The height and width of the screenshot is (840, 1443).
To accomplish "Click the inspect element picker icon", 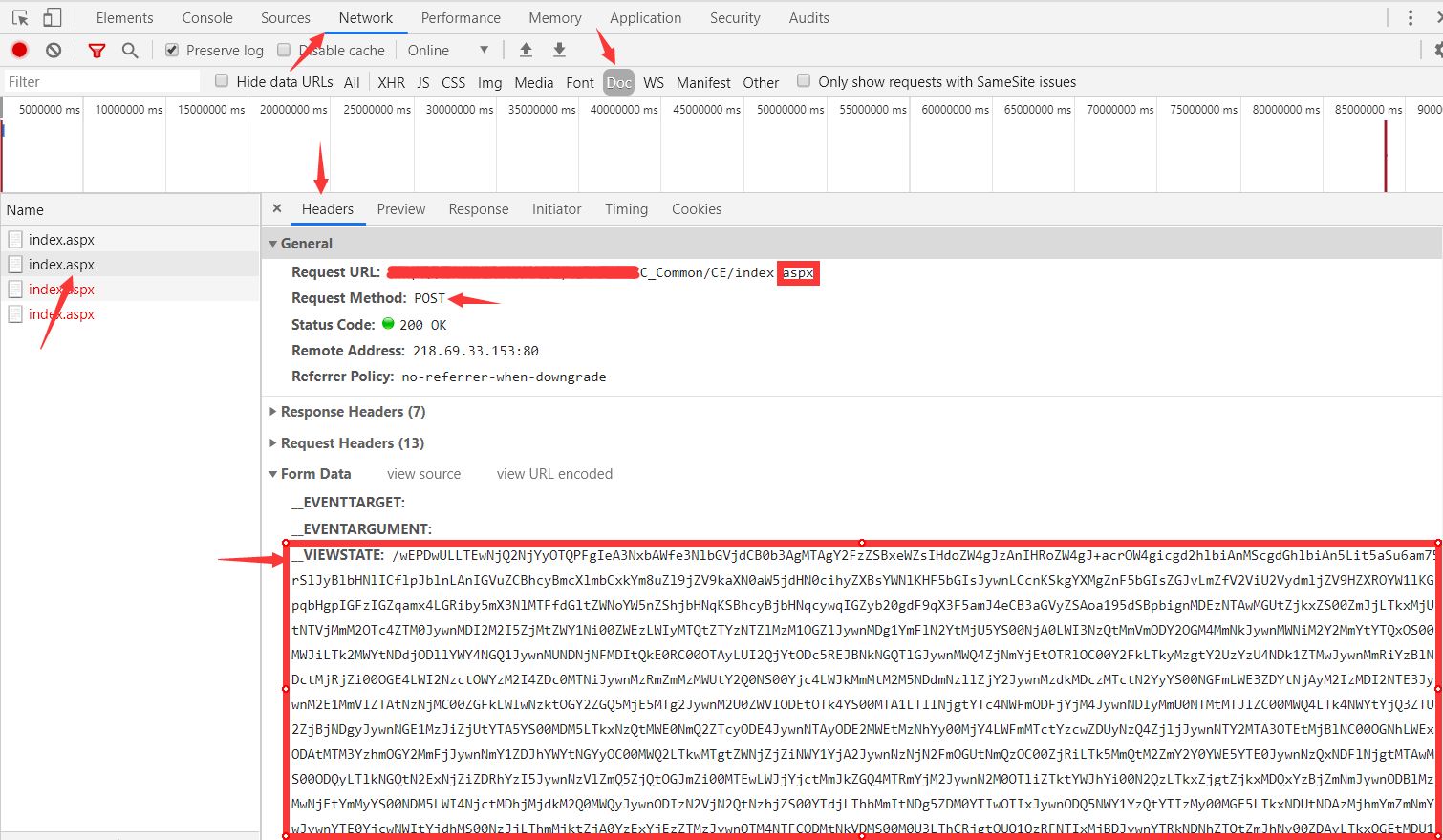I will click(20, 17).
